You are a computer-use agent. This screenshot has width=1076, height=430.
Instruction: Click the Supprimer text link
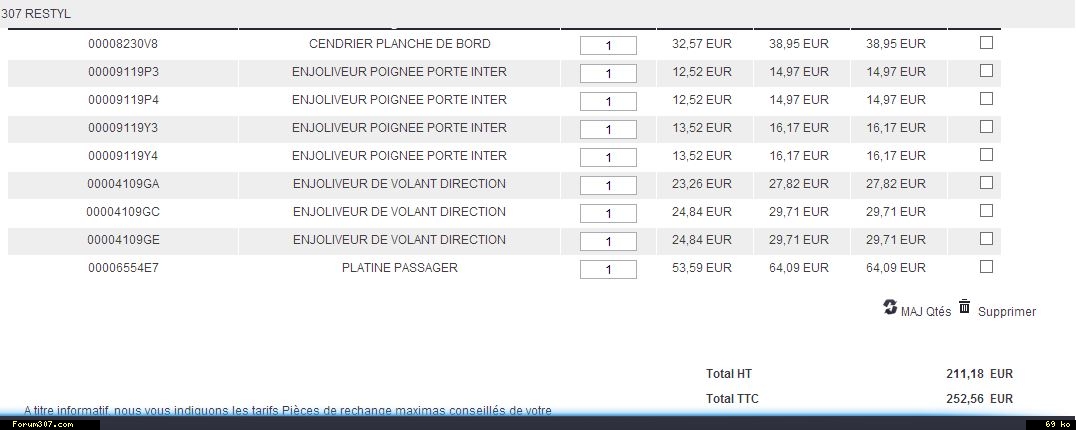1007,312
